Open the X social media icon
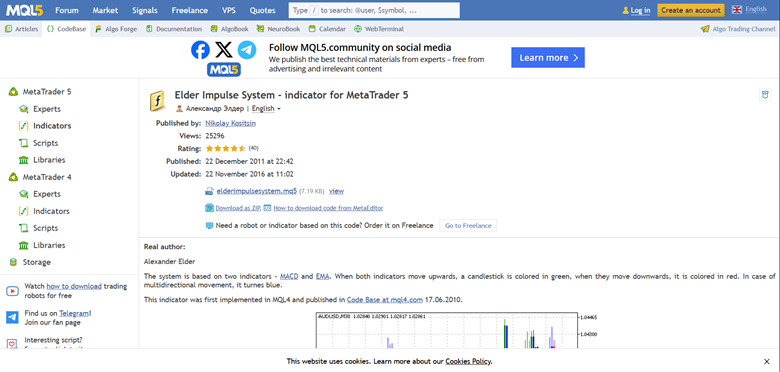Image resolution: width=780 pixels, height=372 pixels. tap(224, 50)
